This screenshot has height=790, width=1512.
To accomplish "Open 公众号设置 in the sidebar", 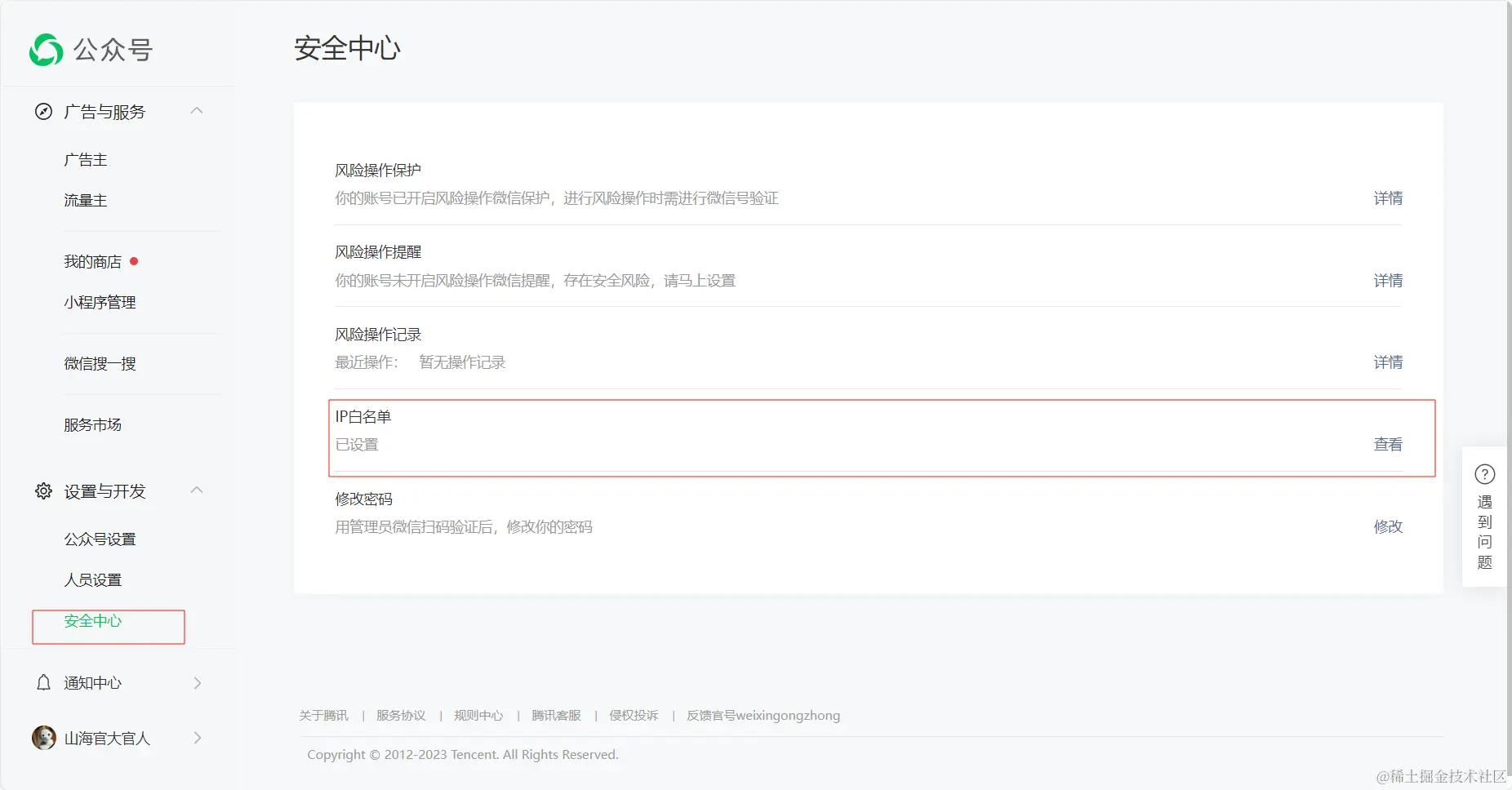I will [100, 539].
